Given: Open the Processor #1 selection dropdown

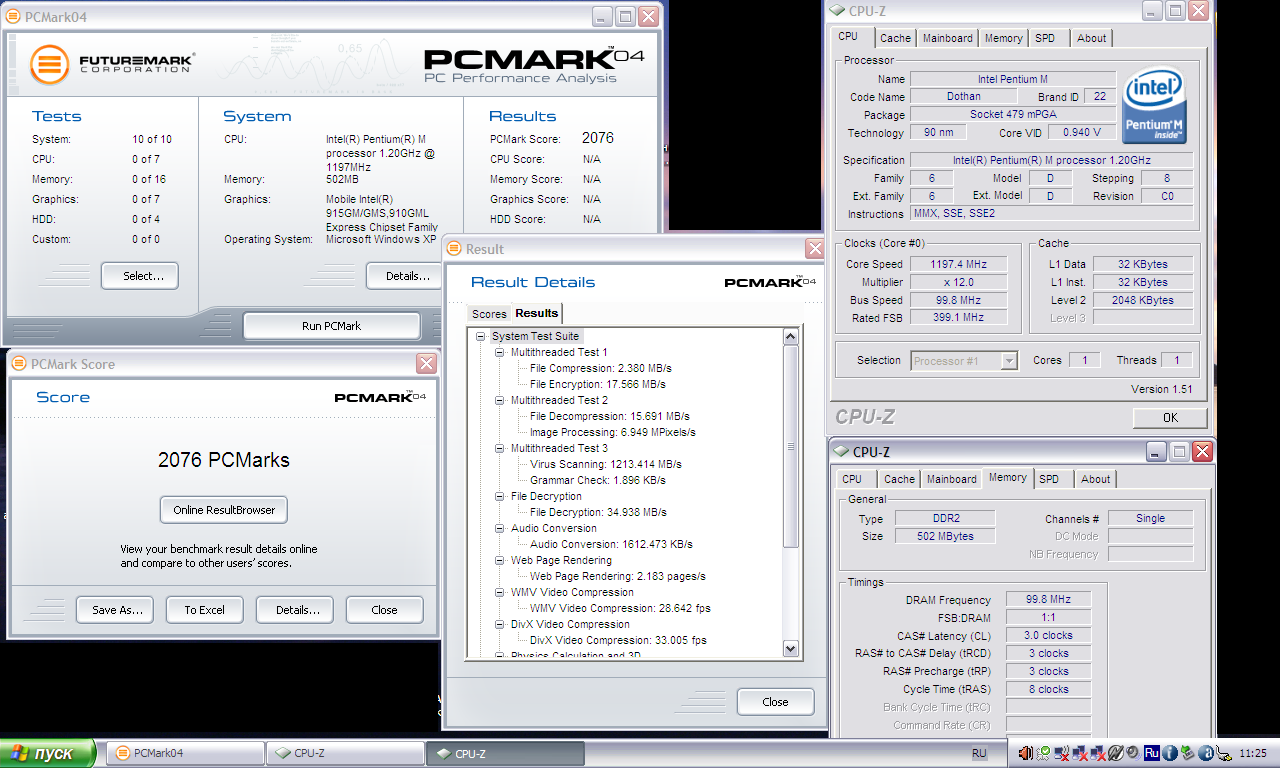Looking at the screenshot, I should point(1008,361).
